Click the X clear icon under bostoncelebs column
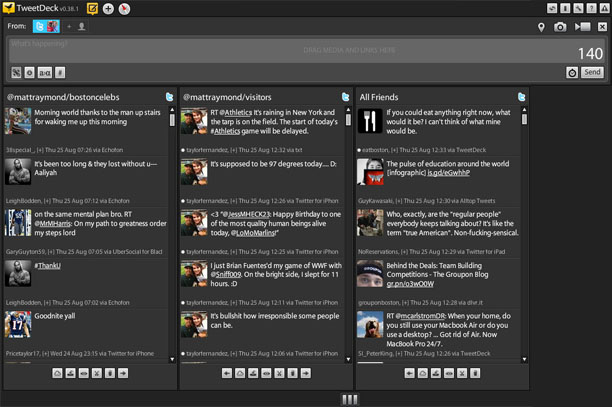The width and height of the screenshot is (612, 407). click(x=97, y=373)
